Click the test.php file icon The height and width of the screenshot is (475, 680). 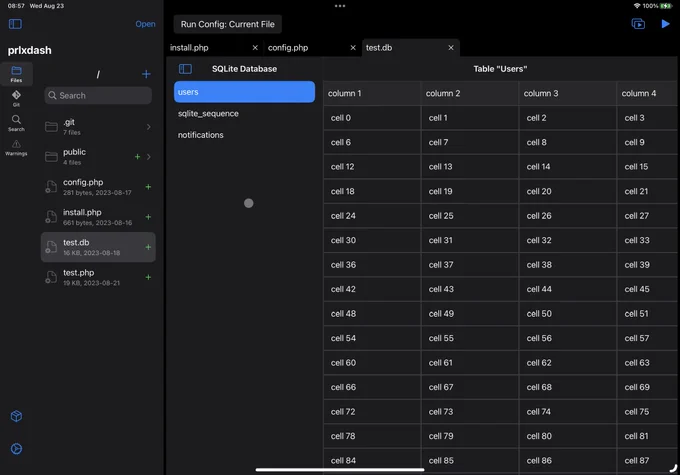point(51,277)
